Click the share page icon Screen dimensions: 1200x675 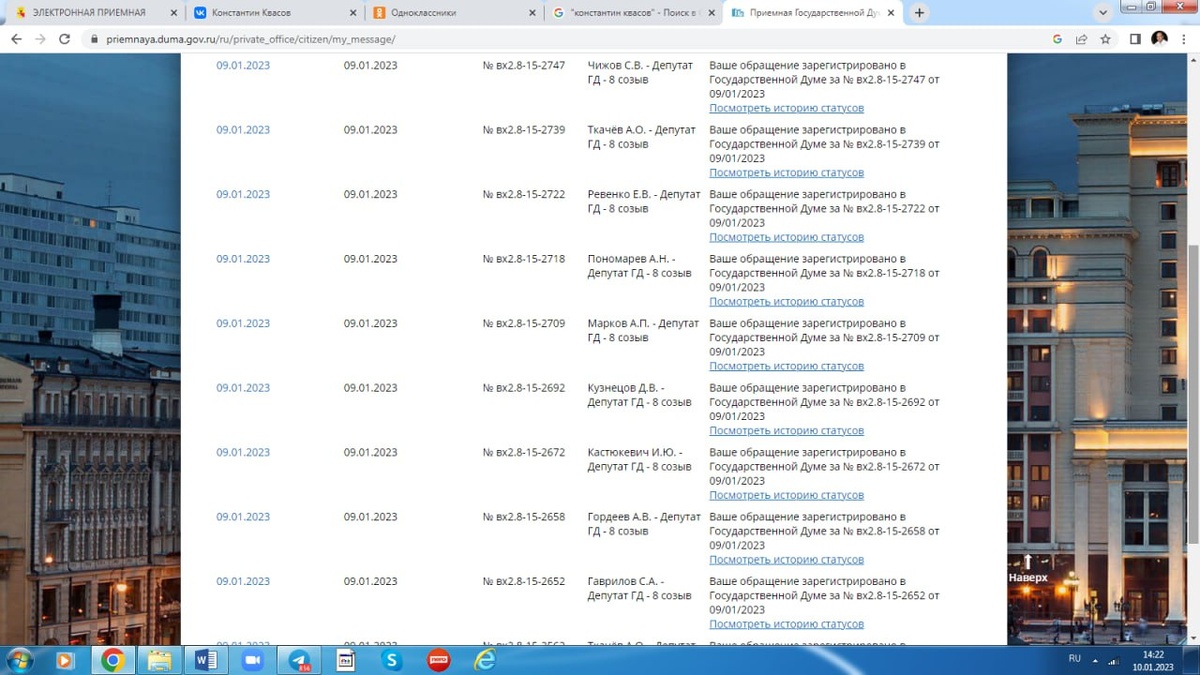point(1081,39)
